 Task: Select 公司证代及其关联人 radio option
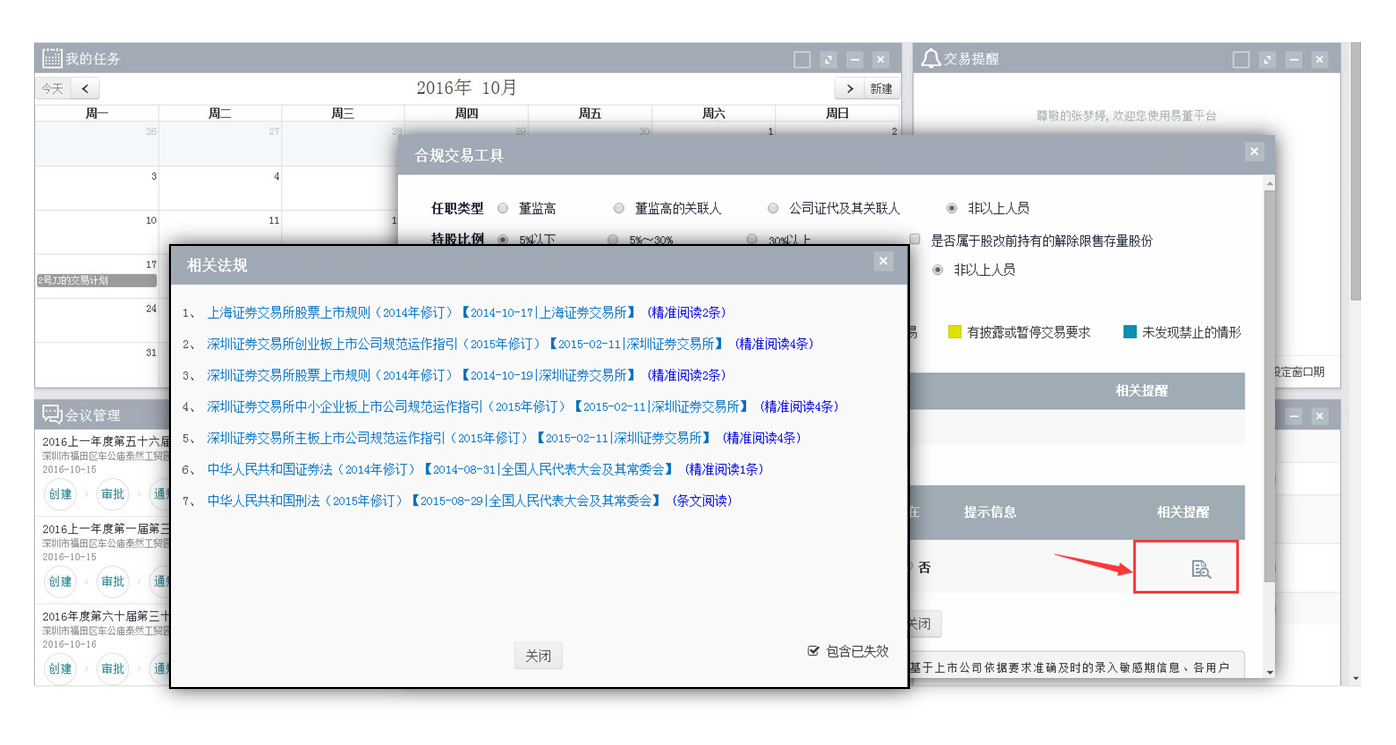pyautogui.click(x=773, y=208)
